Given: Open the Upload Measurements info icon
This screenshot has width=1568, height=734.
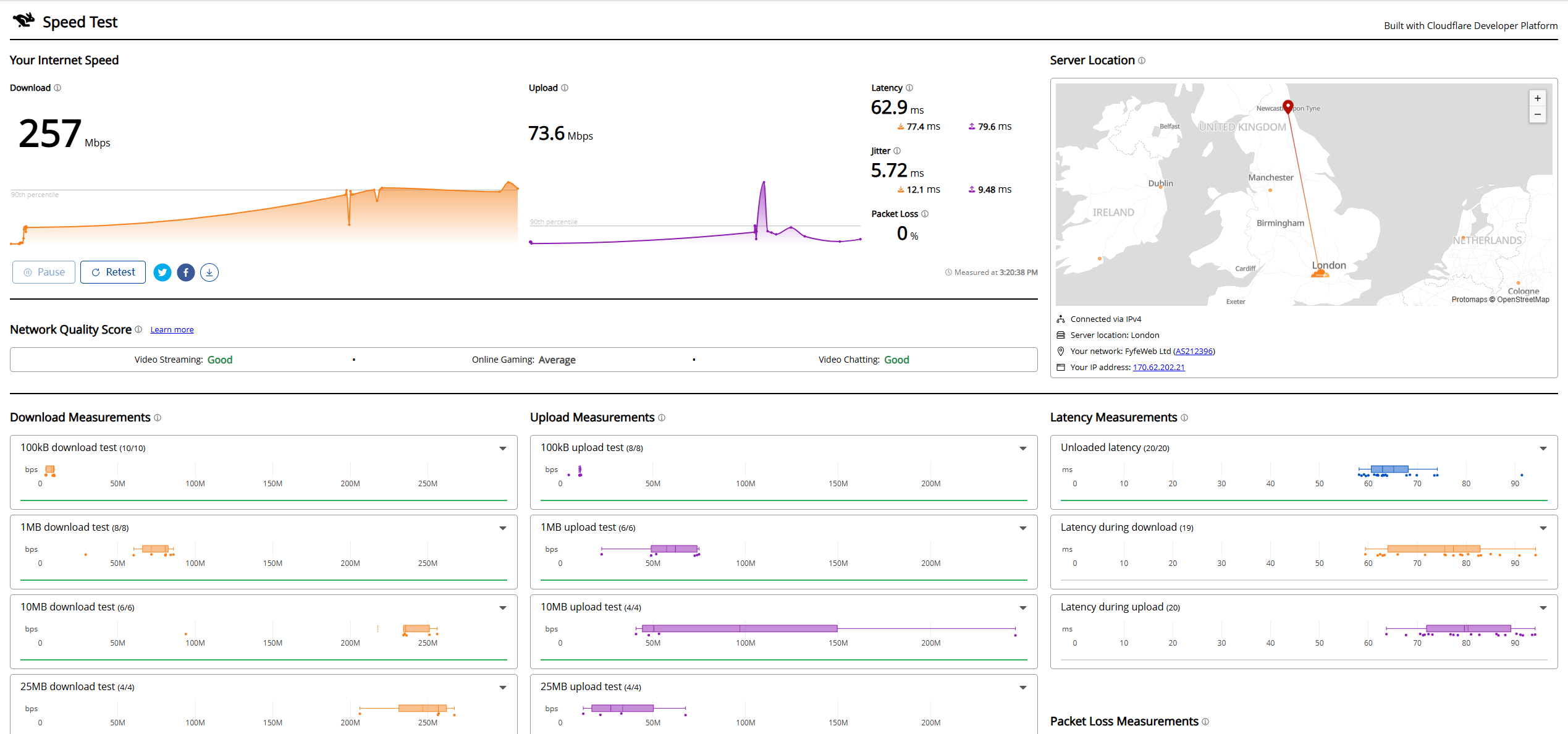Looking at the screenshot, I should [662, 418].
